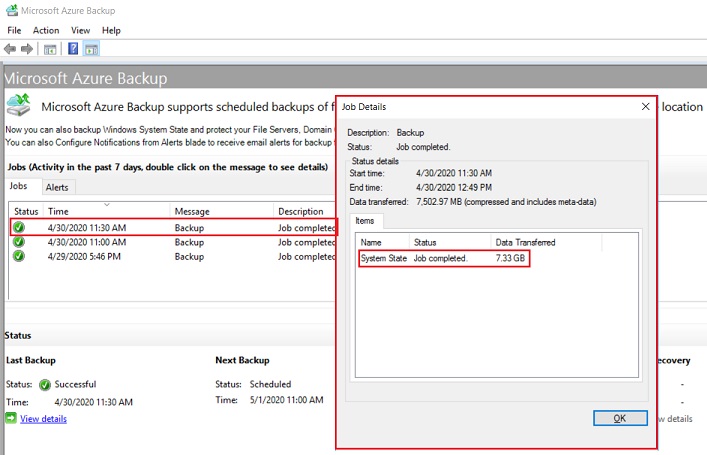This screenshot has height=455, width=707.
Task: Click the Data Transferred column header
Action: point(546,242)
